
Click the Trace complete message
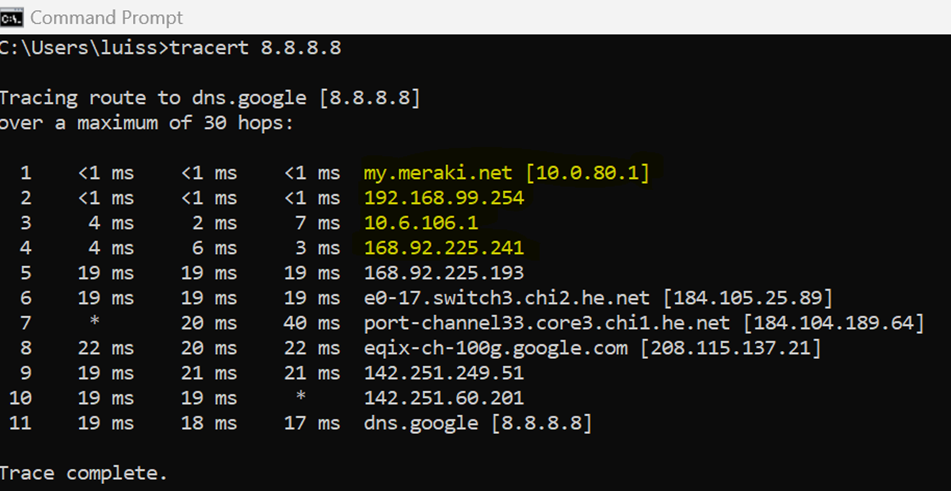click(x=83, y=473)
